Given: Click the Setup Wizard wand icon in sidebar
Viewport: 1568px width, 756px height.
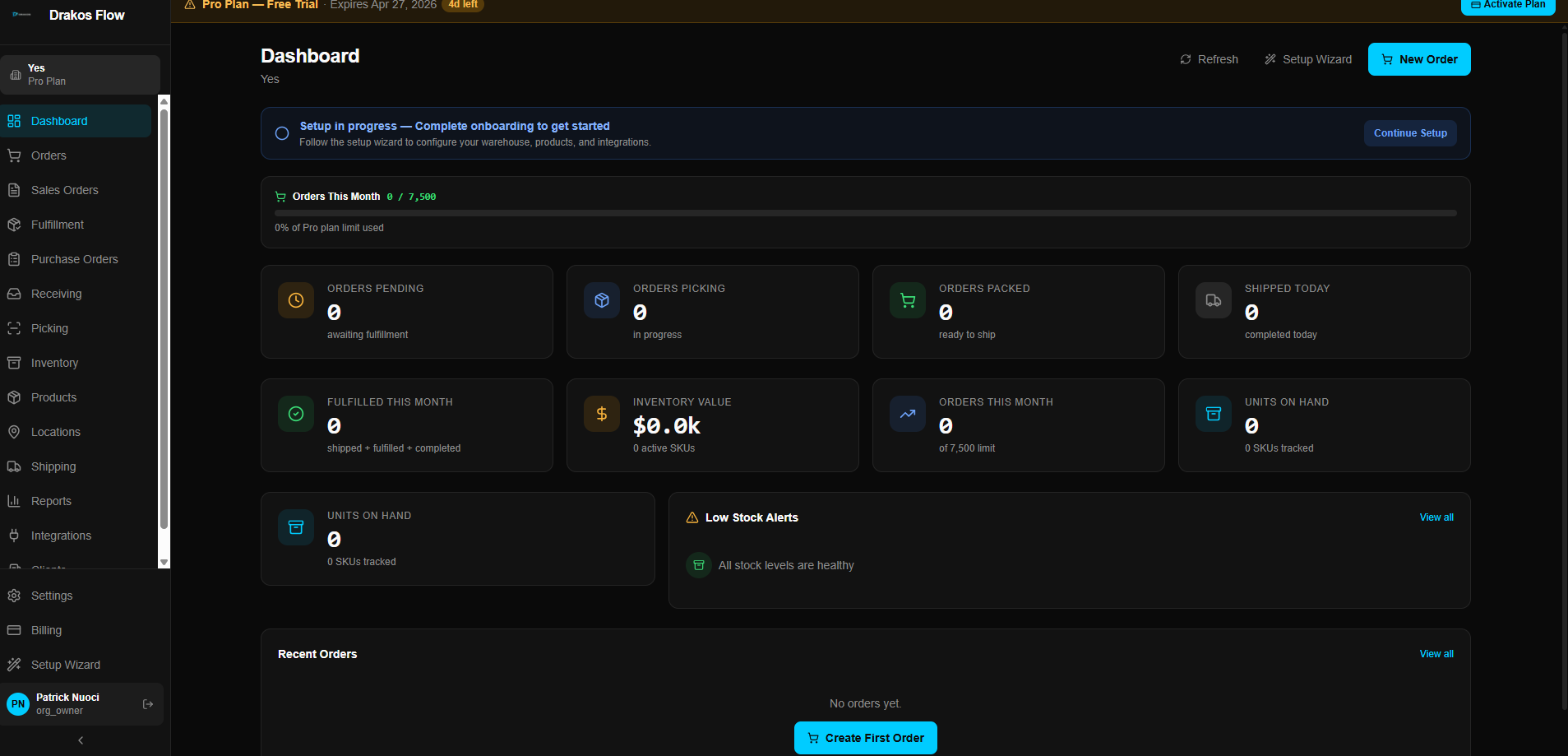Looking at the screenshot, I should tap(14, 665).
